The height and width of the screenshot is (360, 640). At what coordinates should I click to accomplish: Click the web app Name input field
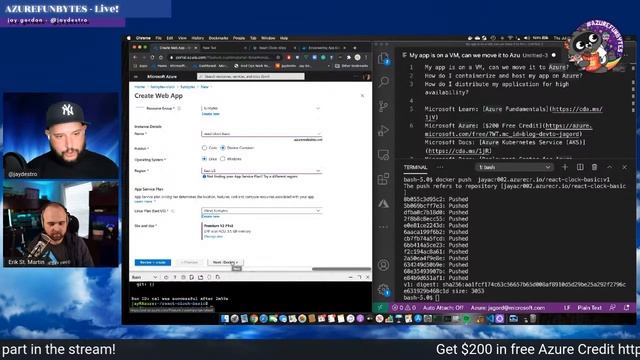pos(261,133)
